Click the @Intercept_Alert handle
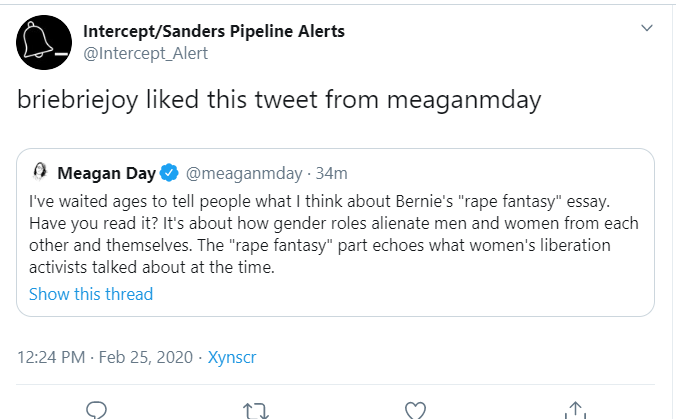676x419 pixels. click(145, 53)
